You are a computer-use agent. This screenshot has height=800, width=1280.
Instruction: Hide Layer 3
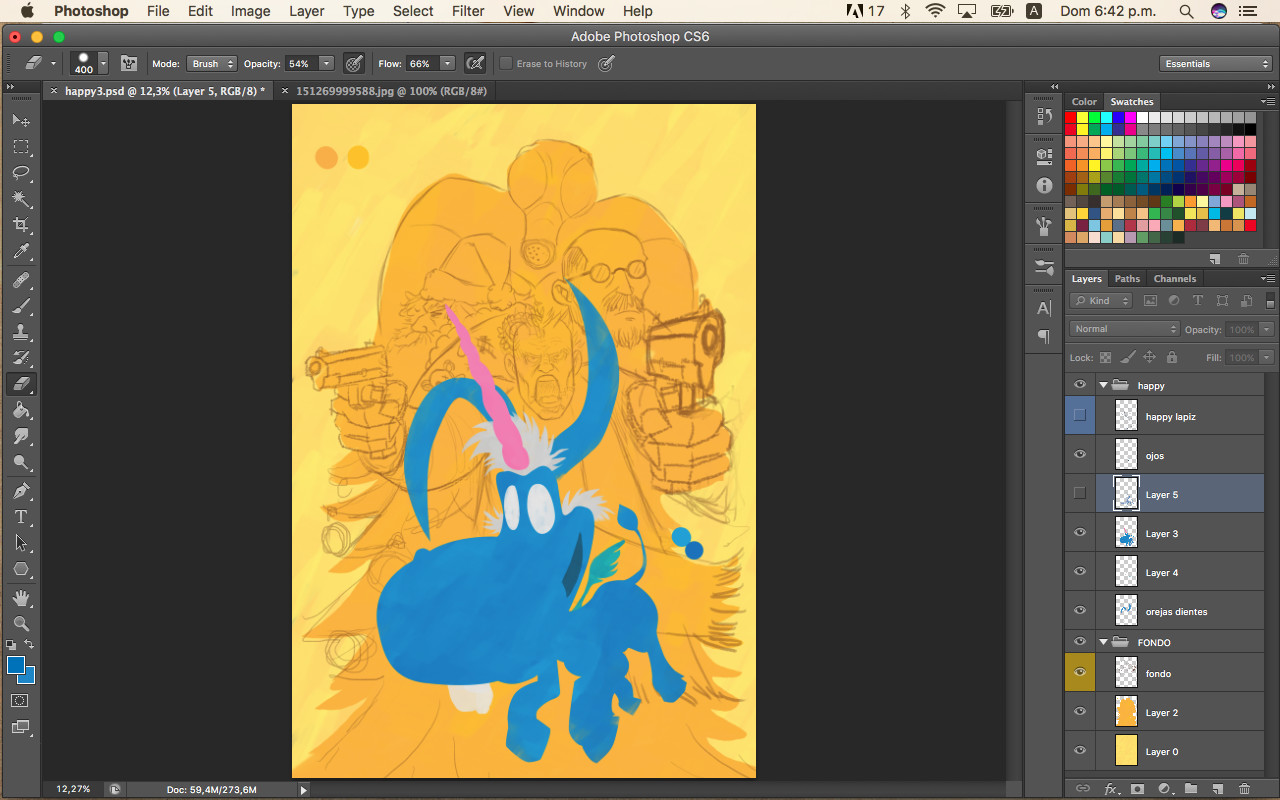tap(1080, 533)
